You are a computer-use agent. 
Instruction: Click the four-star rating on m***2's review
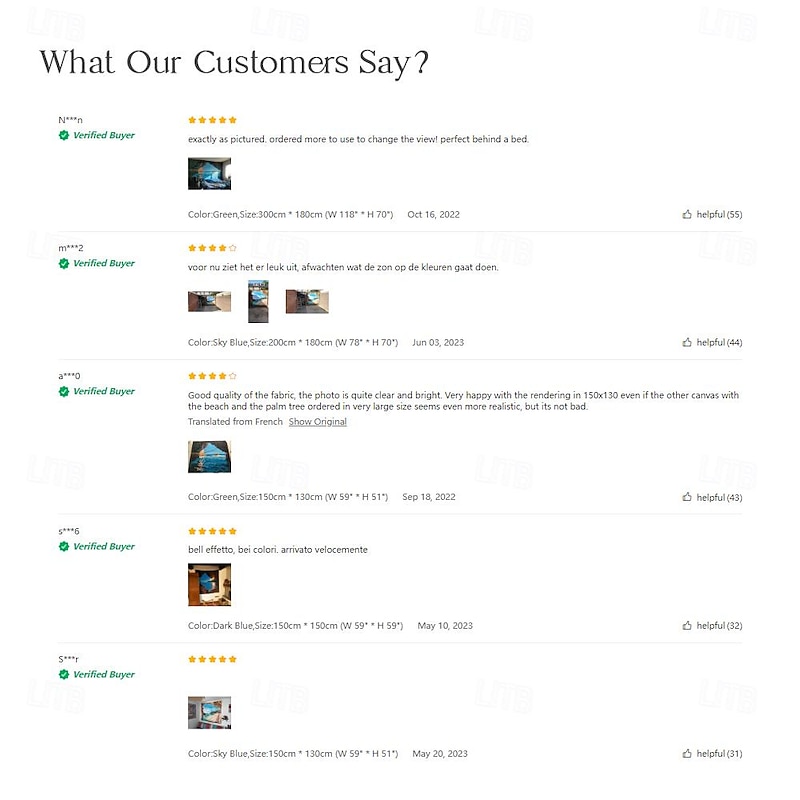tap(212, 248)
